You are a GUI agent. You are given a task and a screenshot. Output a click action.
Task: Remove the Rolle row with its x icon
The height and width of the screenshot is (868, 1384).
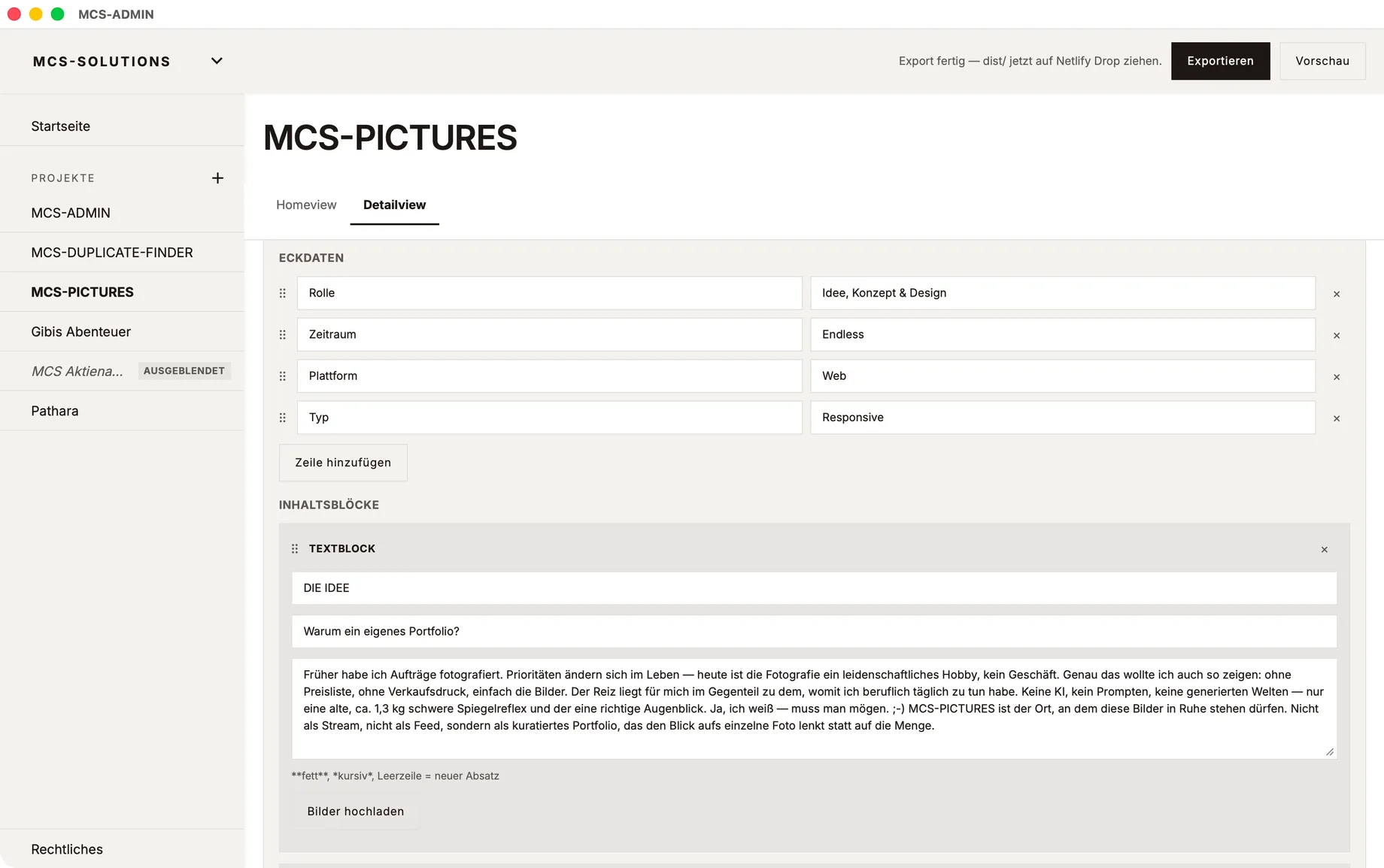(x=1337, y=294)
